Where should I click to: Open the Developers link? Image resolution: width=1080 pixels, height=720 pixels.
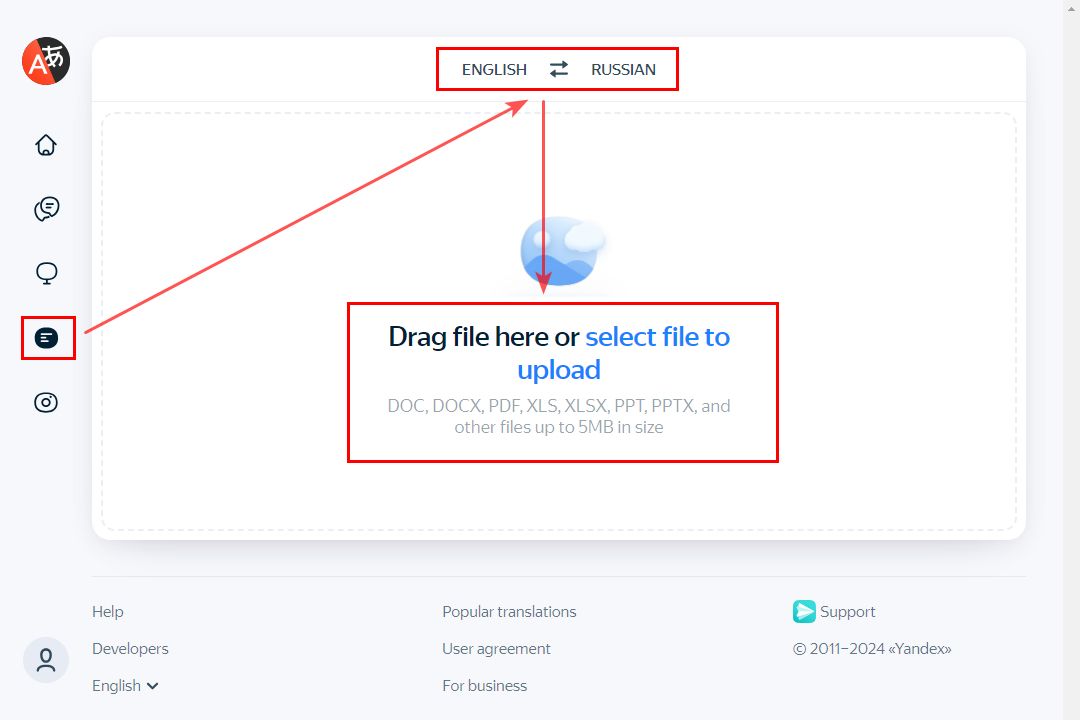click(x=130, y=648)
